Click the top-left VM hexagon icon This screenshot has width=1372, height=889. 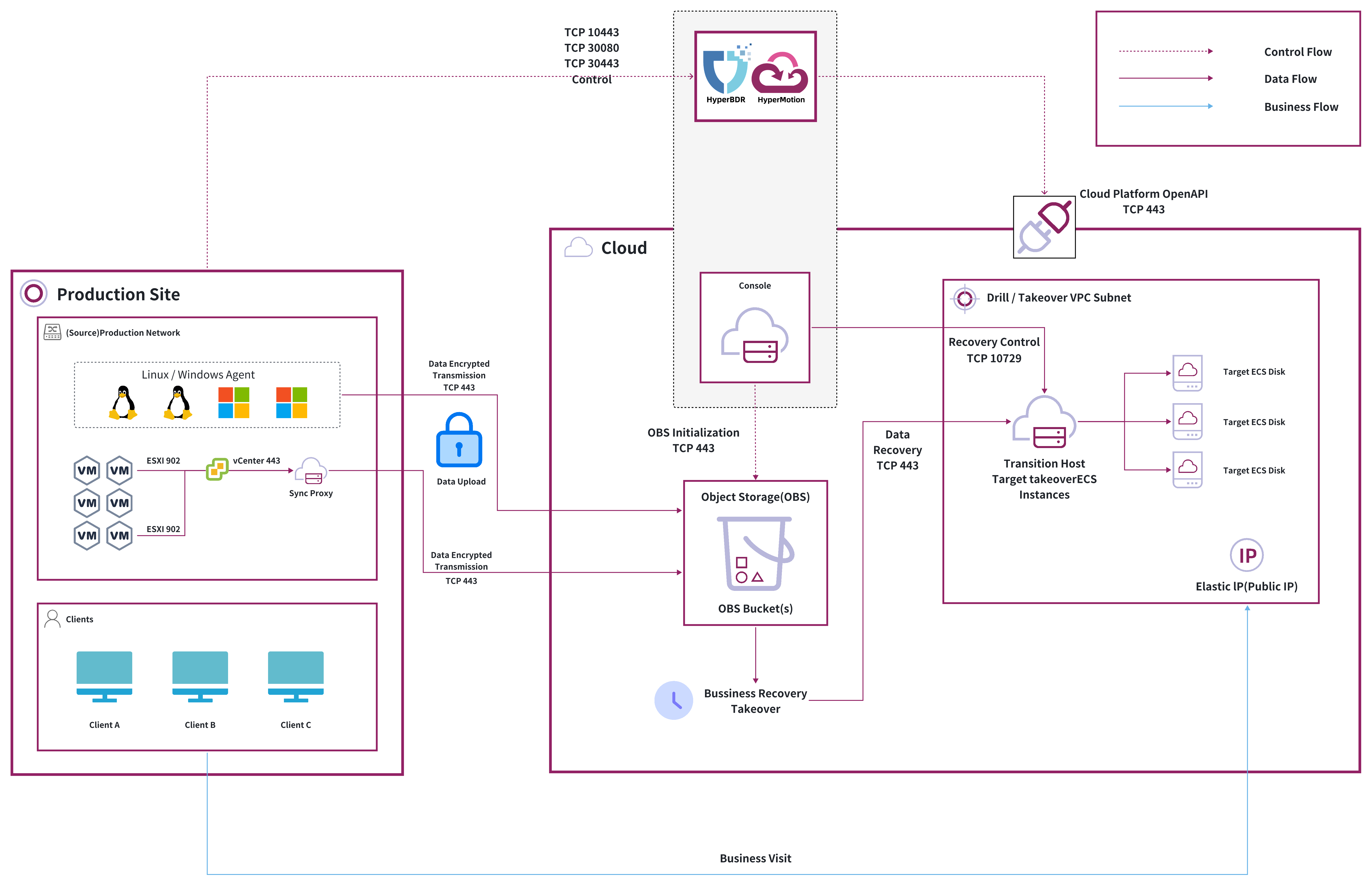tap(87, 470)
